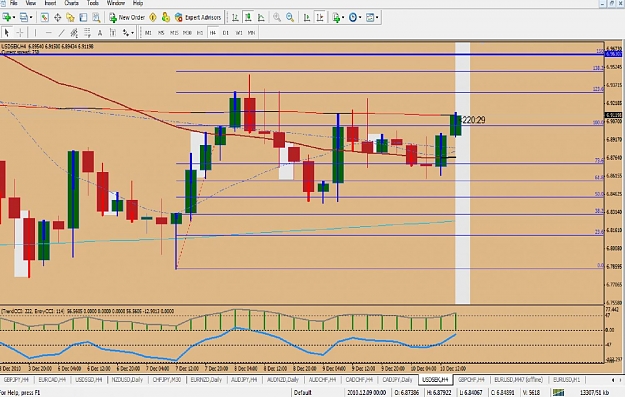
Task: Toggle Auto Scroll on the chart
Action: [x=307, y=17]
